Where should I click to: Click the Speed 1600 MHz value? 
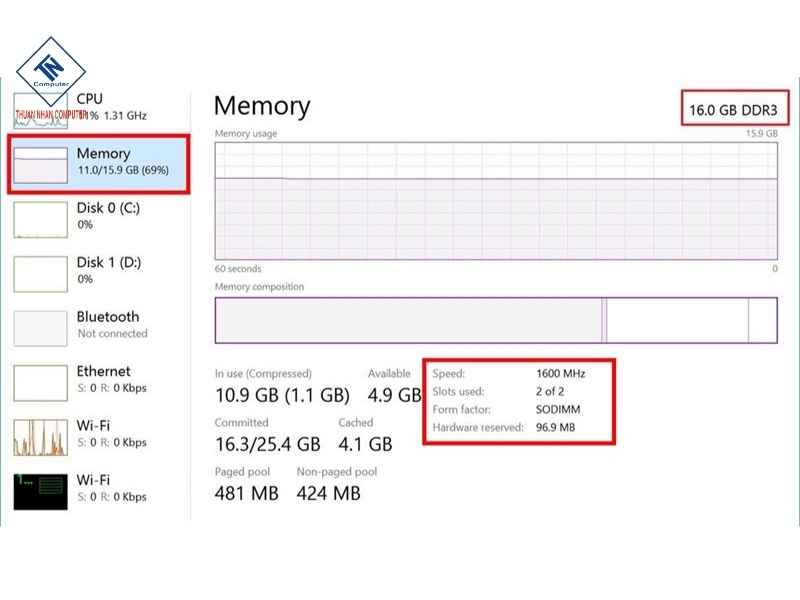560,373
